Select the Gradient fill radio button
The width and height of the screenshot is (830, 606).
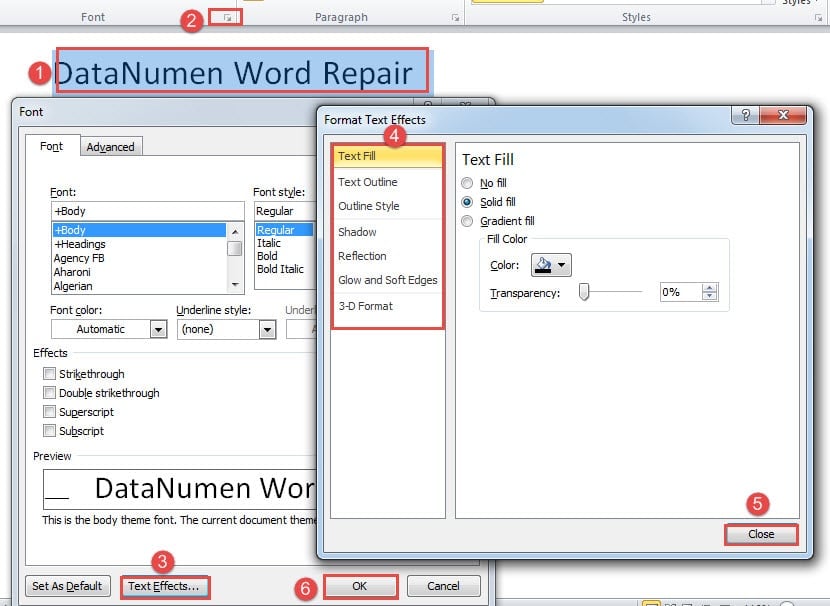pos(466,221)
